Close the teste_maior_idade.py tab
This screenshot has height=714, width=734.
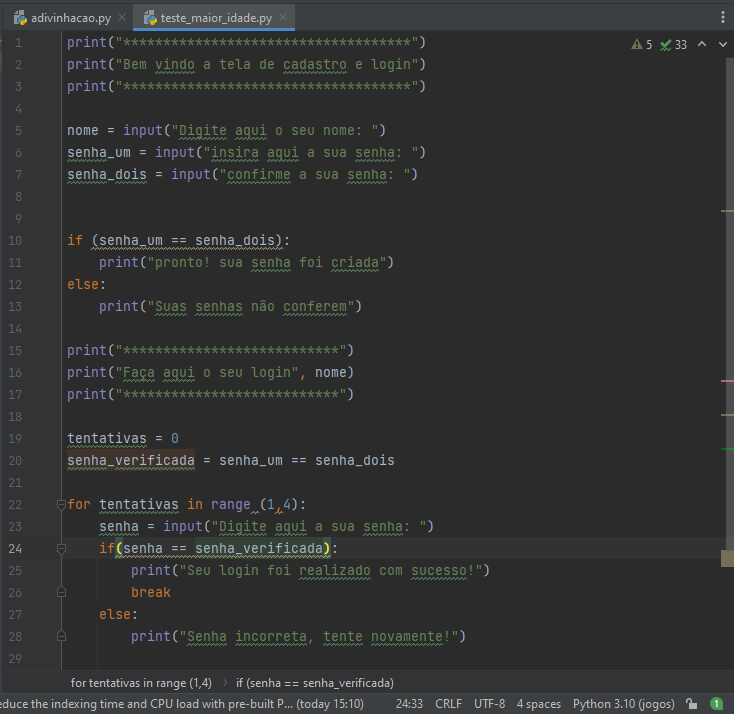pos(283,17)
